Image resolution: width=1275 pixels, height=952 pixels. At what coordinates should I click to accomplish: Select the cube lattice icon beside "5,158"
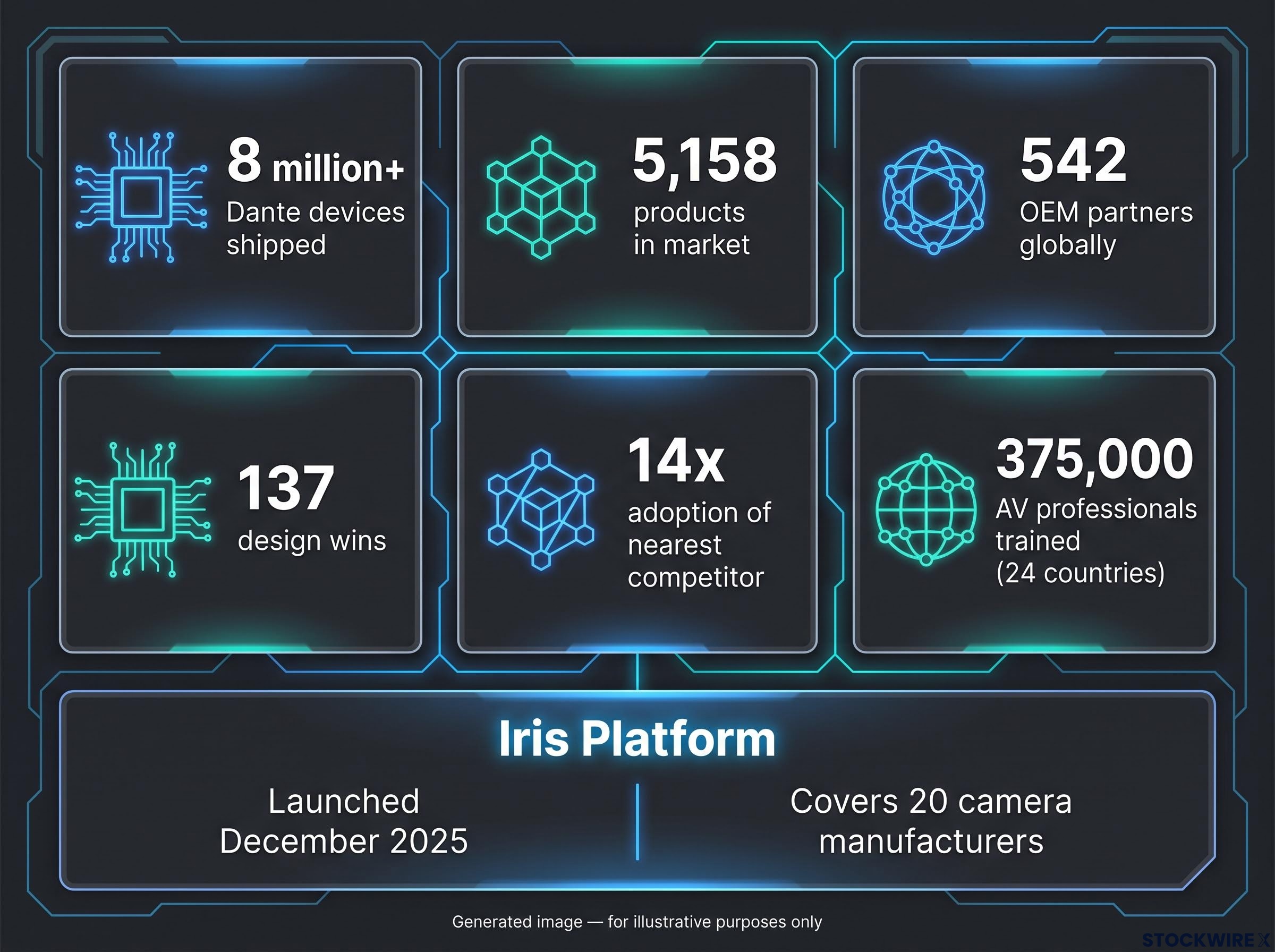[x=540, y=197]
